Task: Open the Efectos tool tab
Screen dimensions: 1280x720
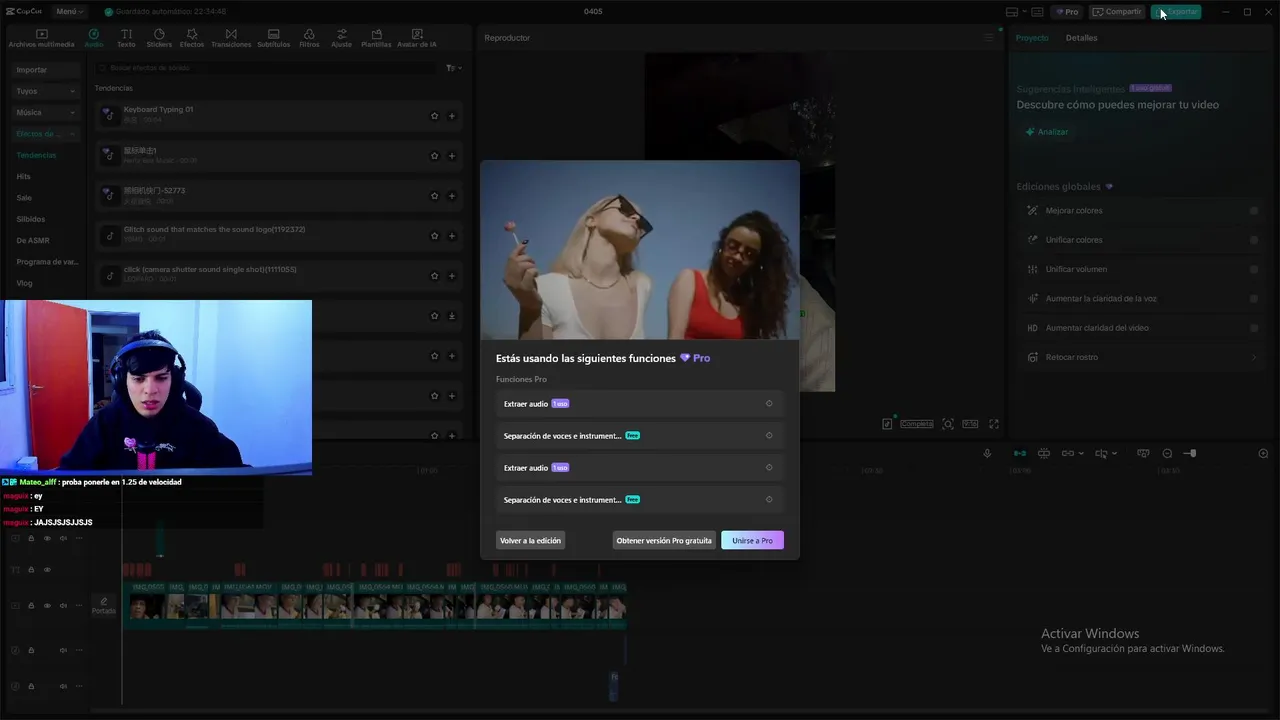Action: point(192,39)
